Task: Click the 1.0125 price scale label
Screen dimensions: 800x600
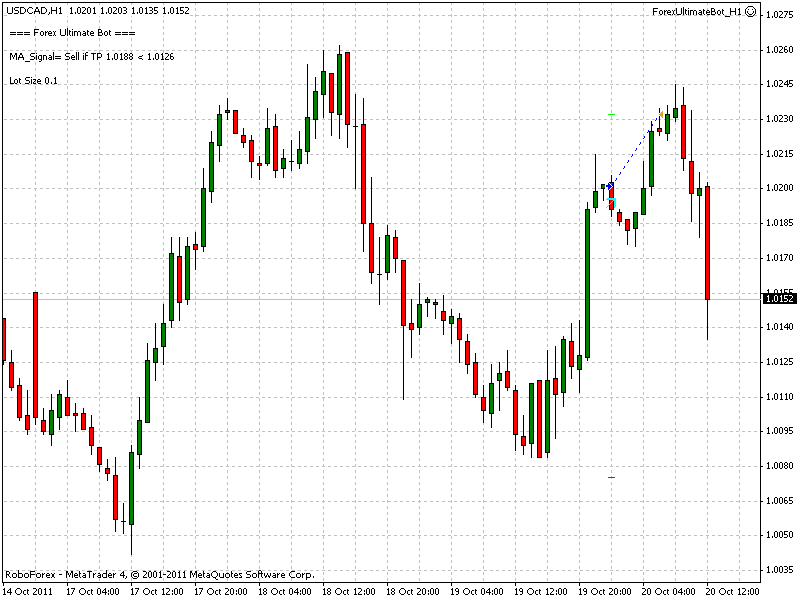Action: [780, 362]
